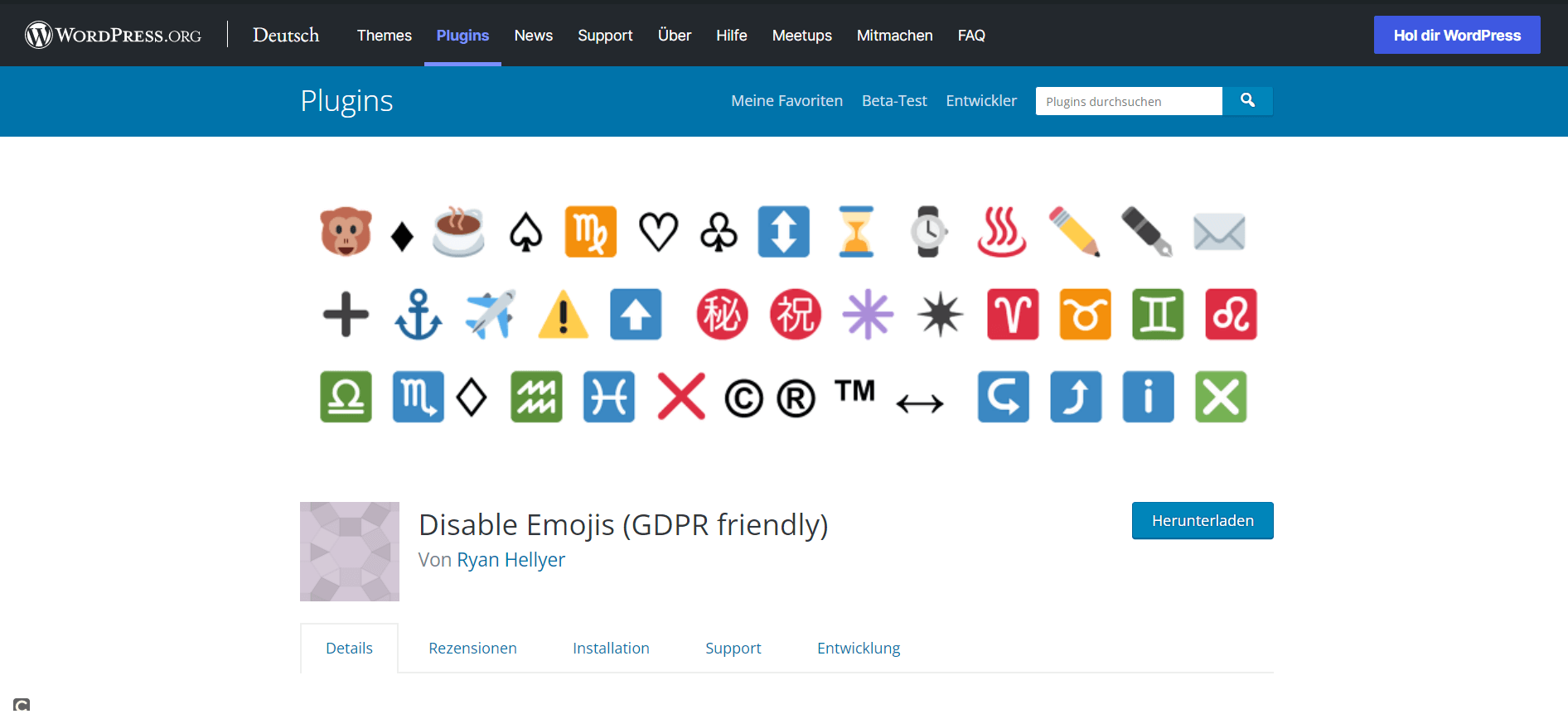1568x714 pixels.
Task: Open the Deutsch locale link
Action: click(x=286, y=35)
